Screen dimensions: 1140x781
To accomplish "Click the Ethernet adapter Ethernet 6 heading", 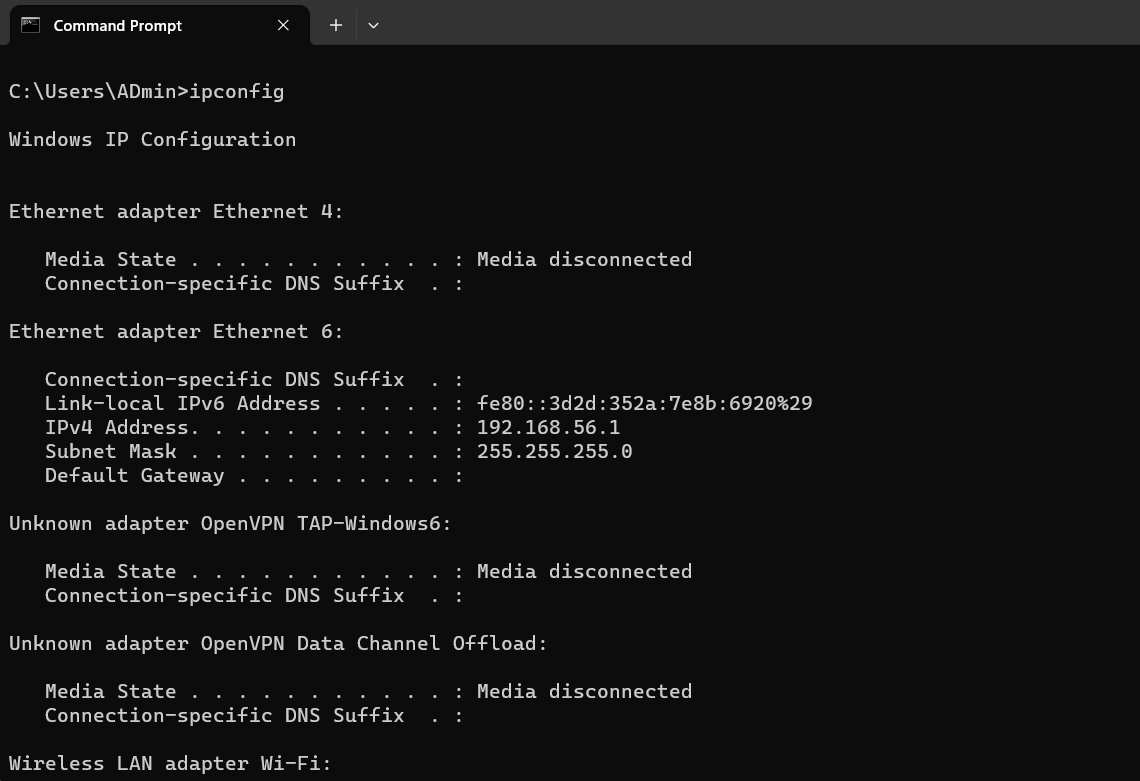I will 176,331.
